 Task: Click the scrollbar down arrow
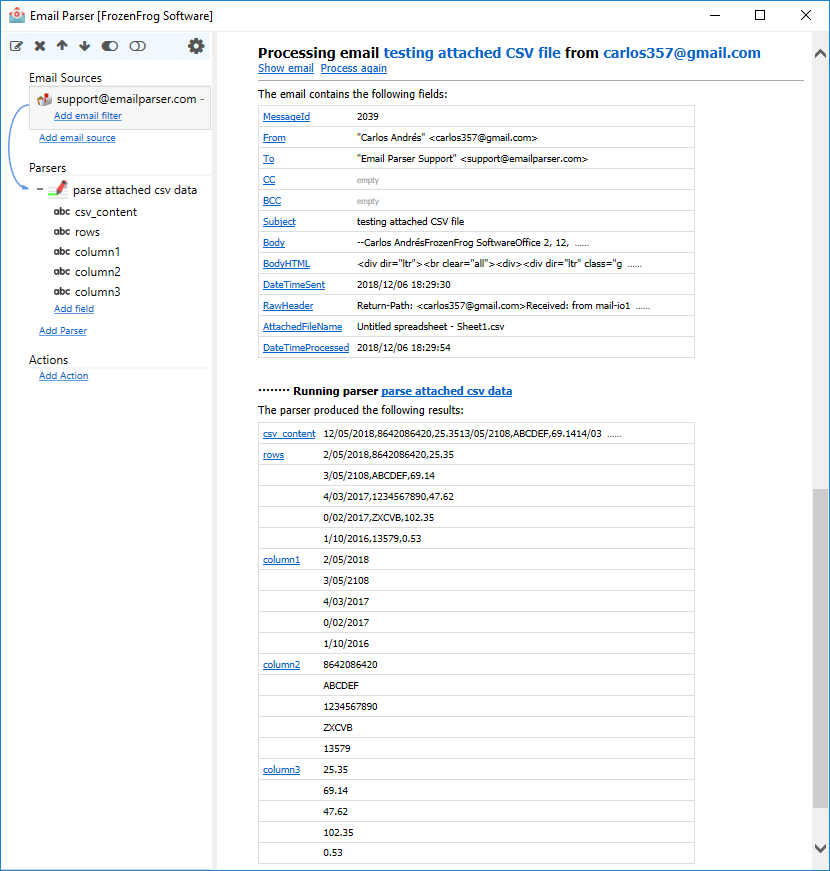pyautogui.click(x=820, y=848)
